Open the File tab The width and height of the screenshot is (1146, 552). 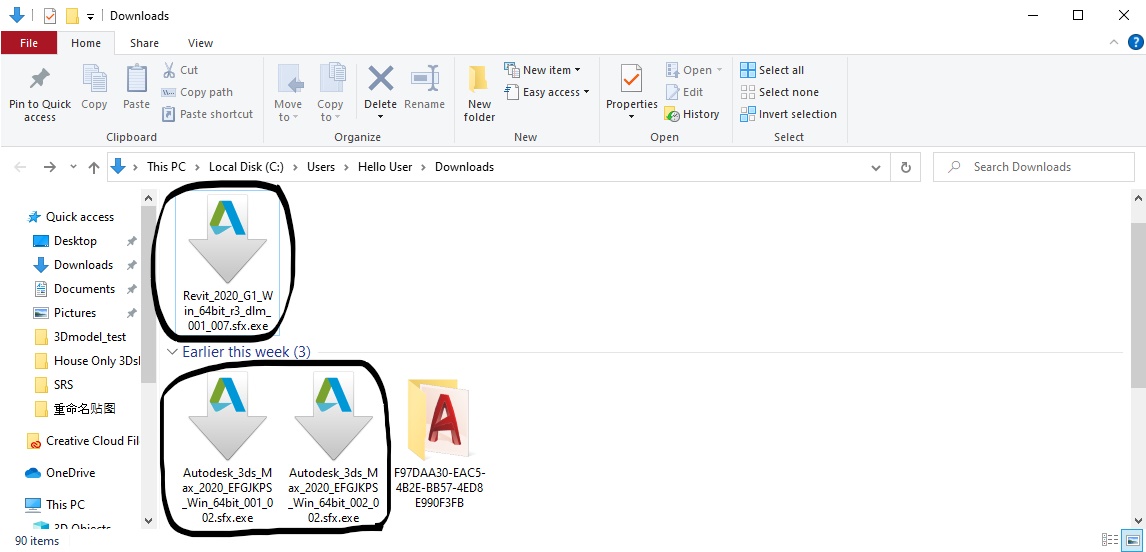point(29,43)
